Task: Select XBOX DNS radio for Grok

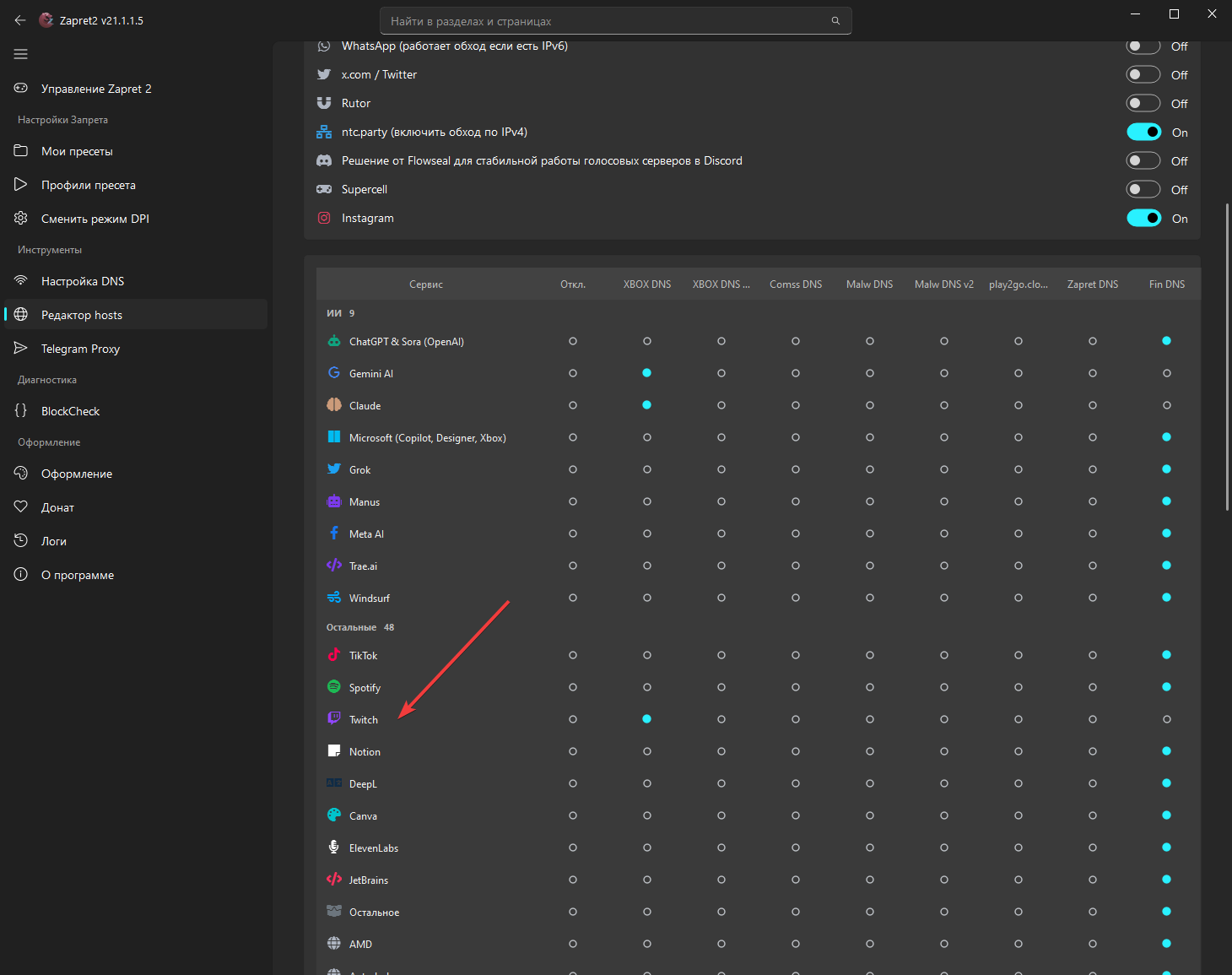Action: click(647, 469)
